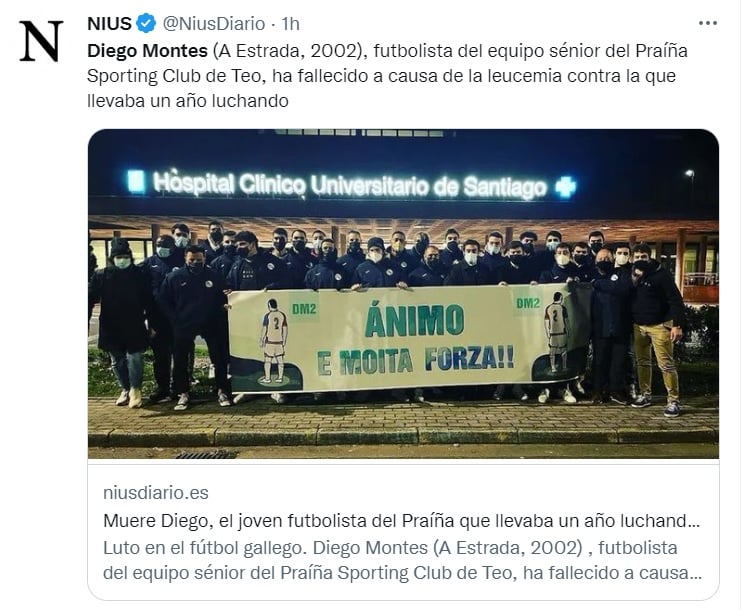Image resolution: width=742 pixels, height=610 pixels.
Task: Click the Hospital Clínico Universitario sign in image
Action: pos(350,185)
